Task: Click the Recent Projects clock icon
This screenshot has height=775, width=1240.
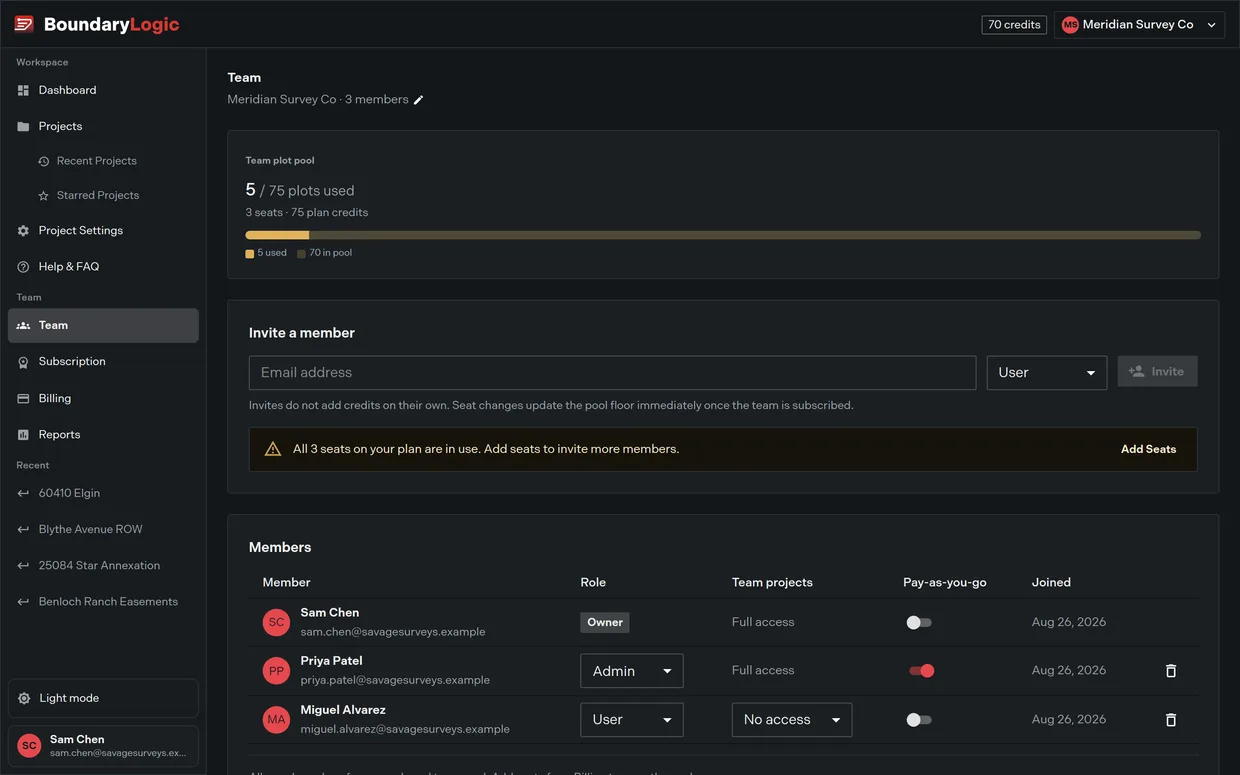Action: [44, 162]
